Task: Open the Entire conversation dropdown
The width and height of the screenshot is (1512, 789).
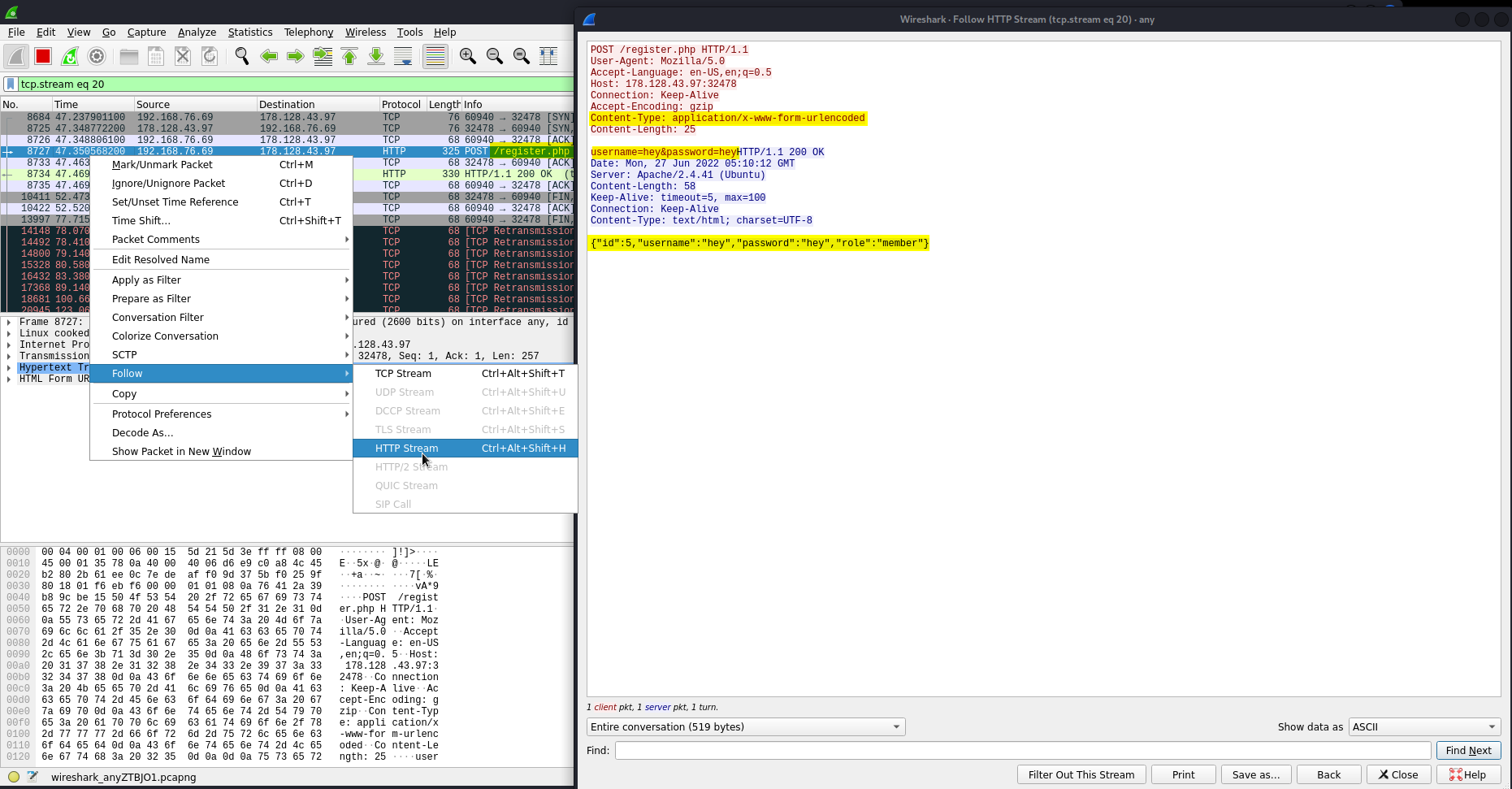Action: [746, 726]
